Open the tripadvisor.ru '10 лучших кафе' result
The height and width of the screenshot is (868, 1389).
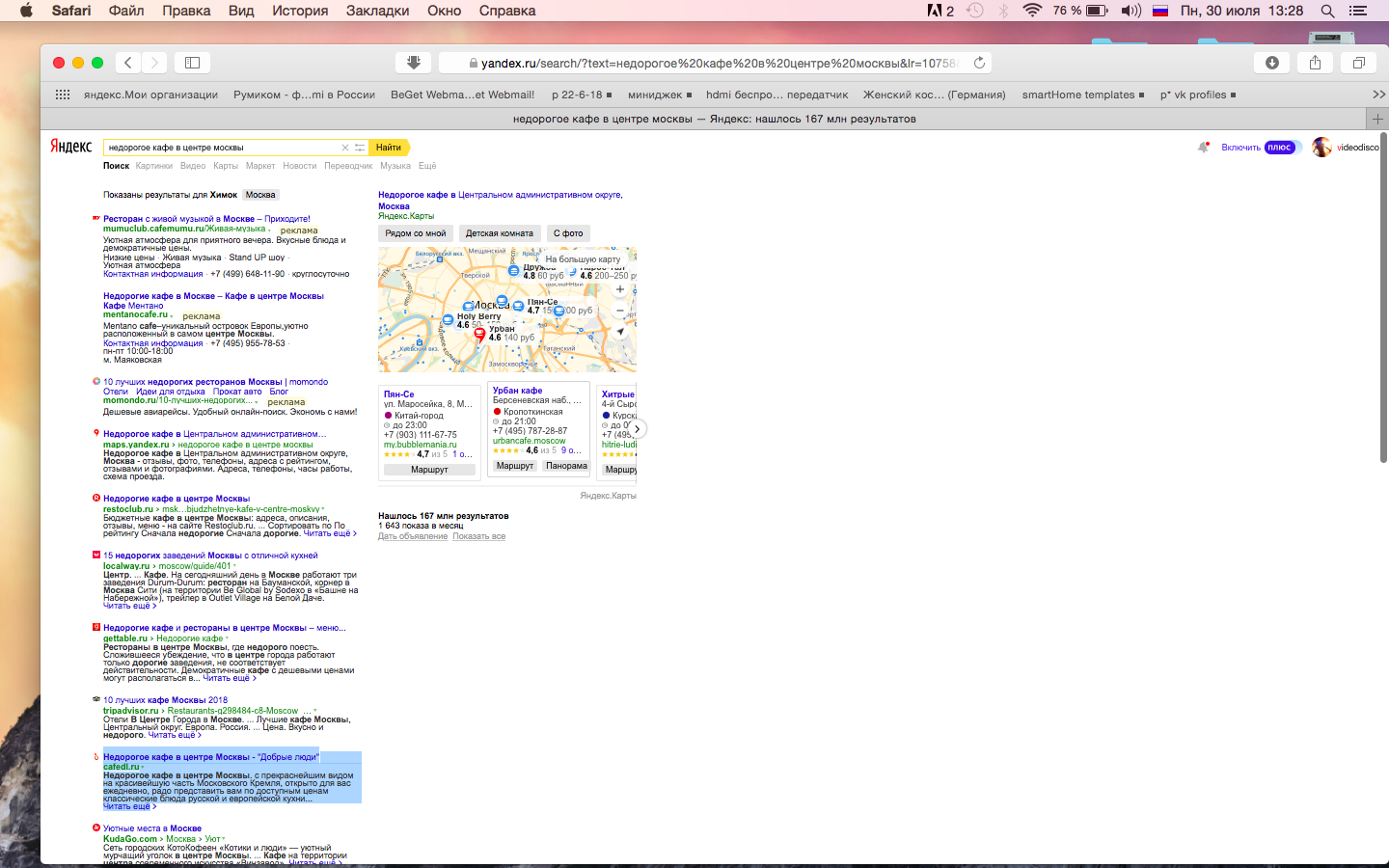click(165, 700)
